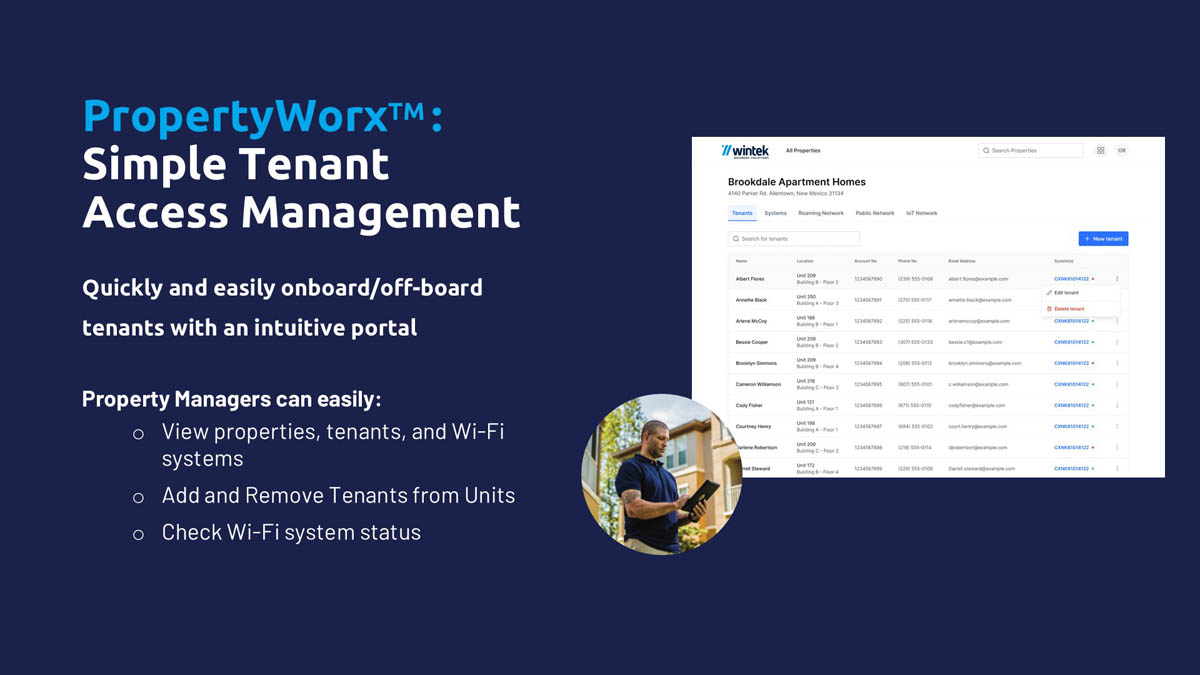Select tenant name Bessie Cooper

(752, 342)
